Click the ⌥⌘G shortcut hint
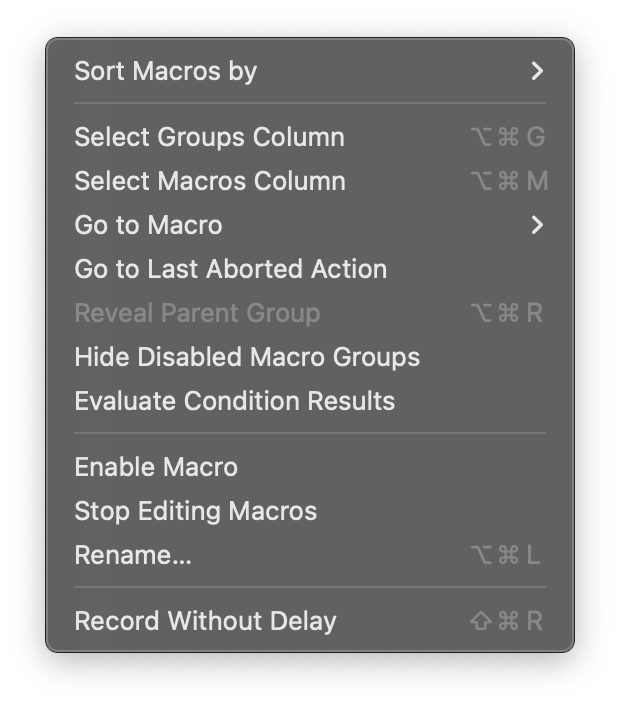Viewport: 620px width, 706px height. (x=507, y=137)
